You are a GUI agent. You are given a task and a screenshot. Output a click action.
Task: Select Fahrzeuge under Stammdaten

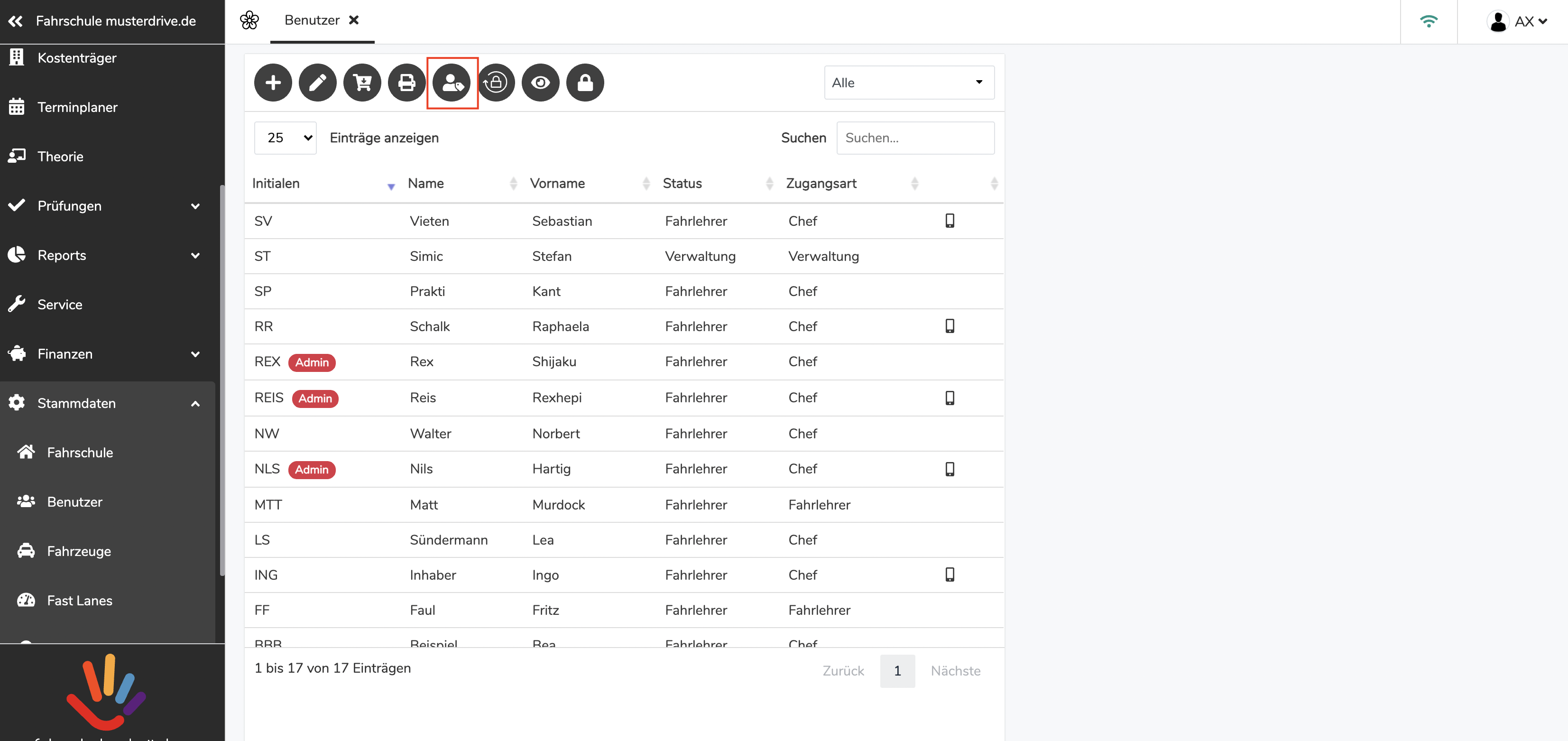(79, 551)
